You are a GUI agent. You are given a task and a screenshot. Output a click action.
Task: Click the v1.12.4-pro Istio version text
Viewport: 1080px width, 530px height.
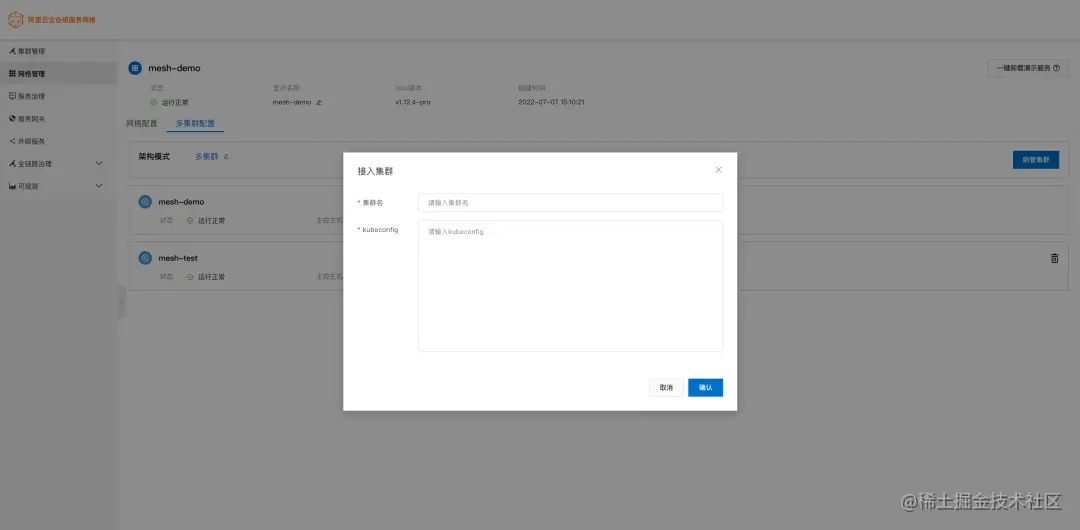[x=413, y=103]
